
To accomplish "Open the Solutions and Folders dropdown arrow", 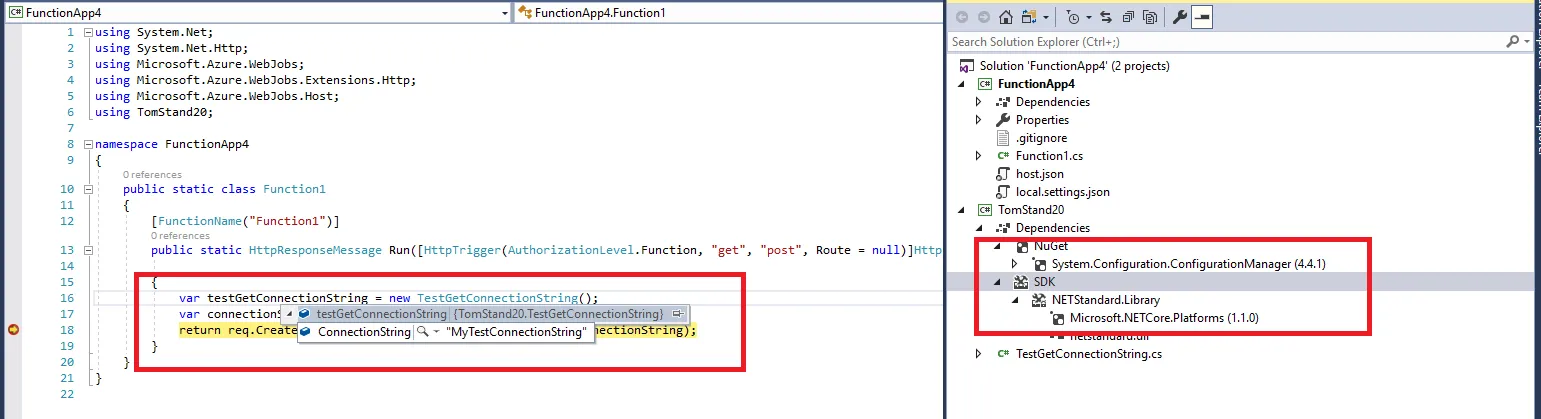I will click(1045, 17).
